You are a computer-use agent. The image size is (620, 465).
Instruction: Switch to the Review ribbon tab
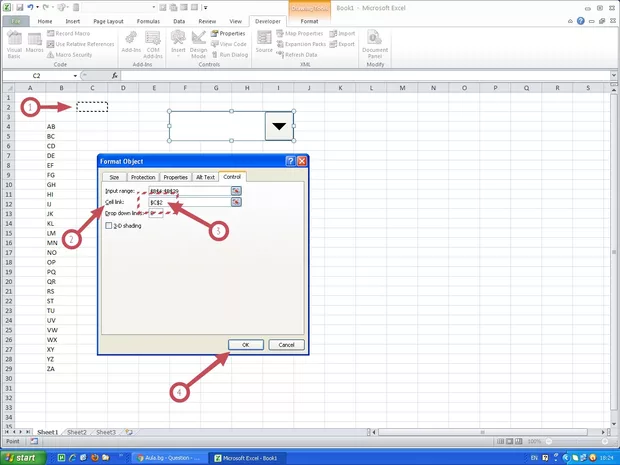(x=207, y=21)
